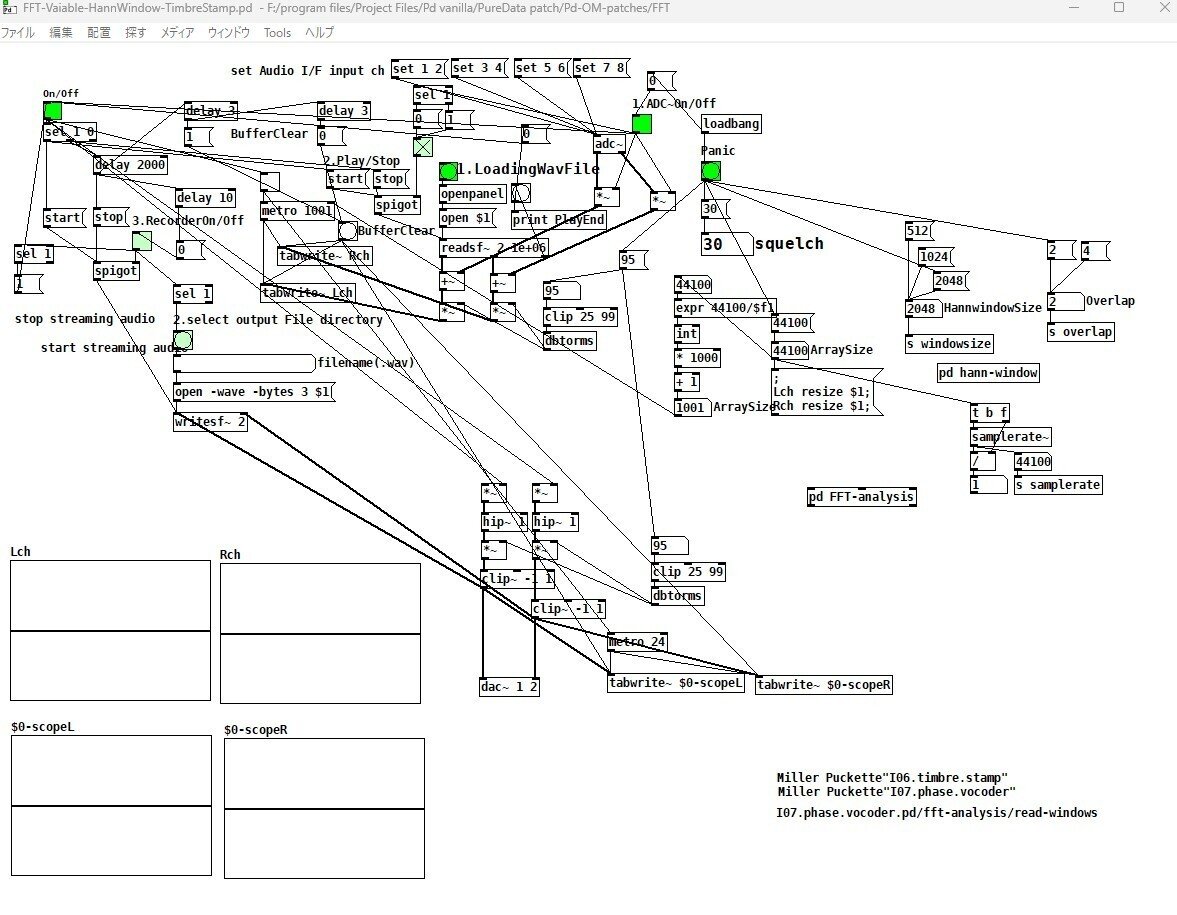Click the 'set 3 4' message box
Screen dimensions: 1177x915
tap(480, 68)
